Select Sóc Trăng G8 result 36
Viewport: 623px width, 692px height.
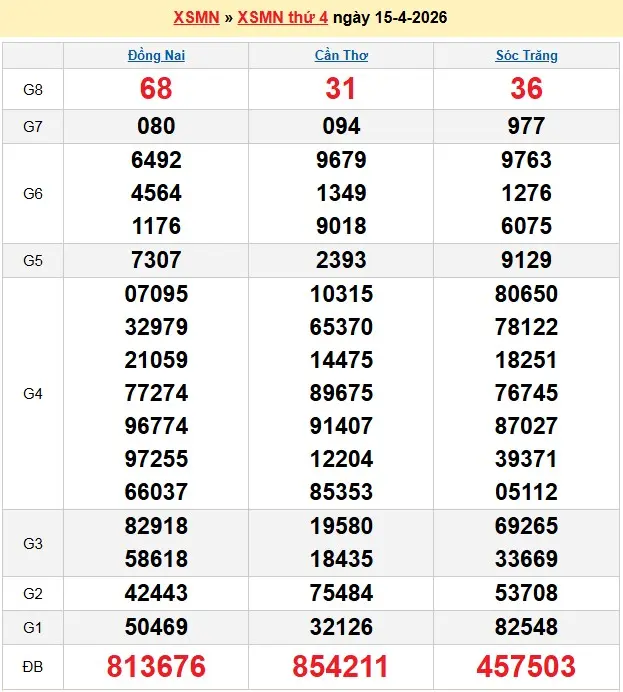pos(526,89)
